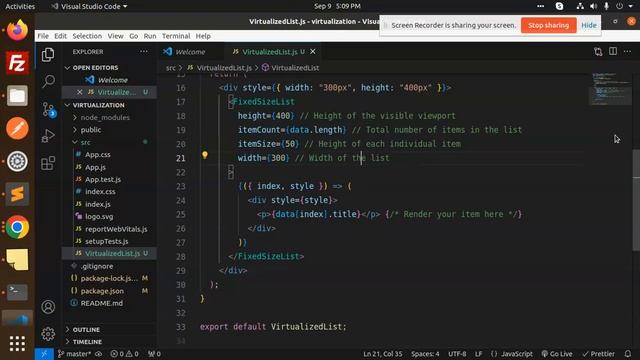640x360 pixels.
Task: Open the Extensions view icon
Action: pyautogui.click(x=48, y=163)
